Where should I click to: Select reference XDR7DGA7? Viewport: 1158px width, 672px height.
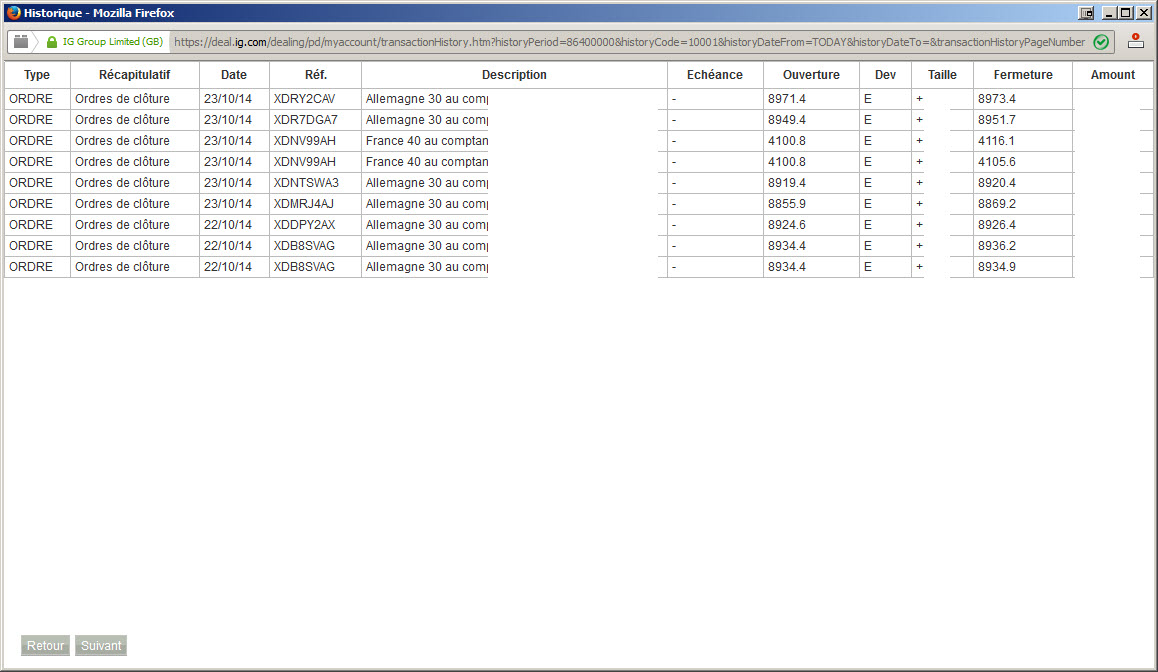305,120
